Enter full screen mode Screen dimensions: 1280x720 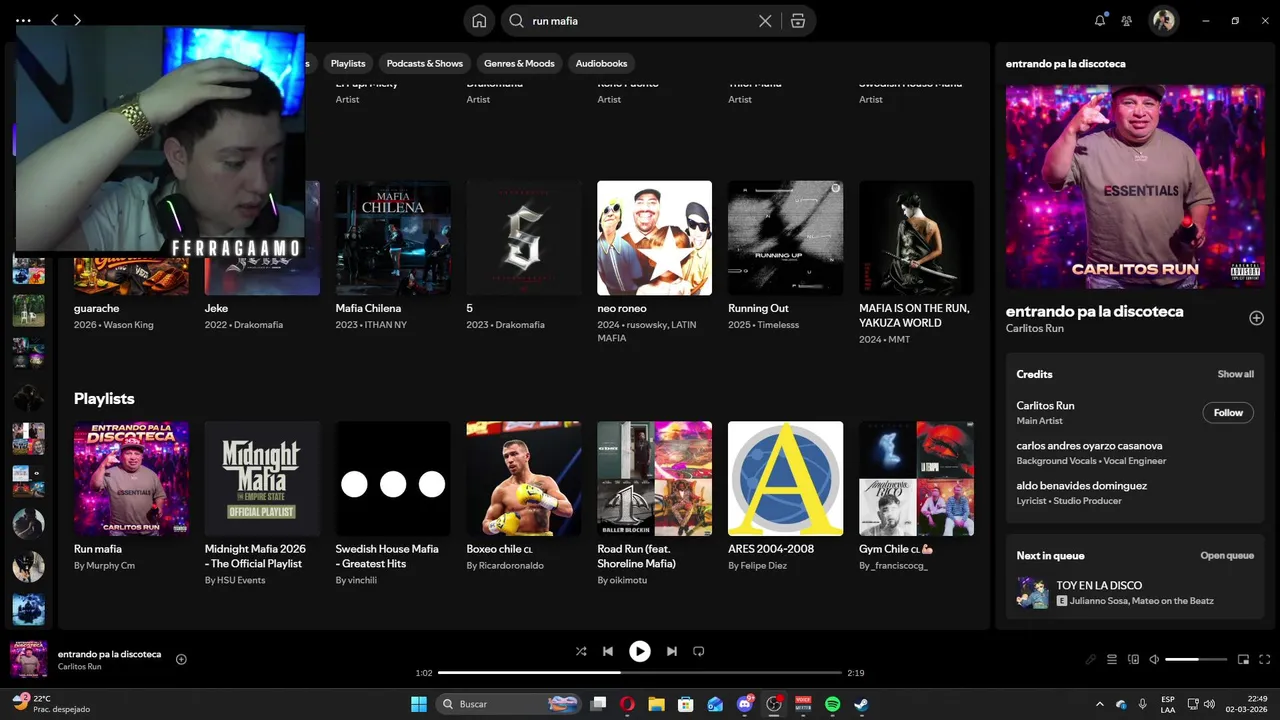[1265, 659]
